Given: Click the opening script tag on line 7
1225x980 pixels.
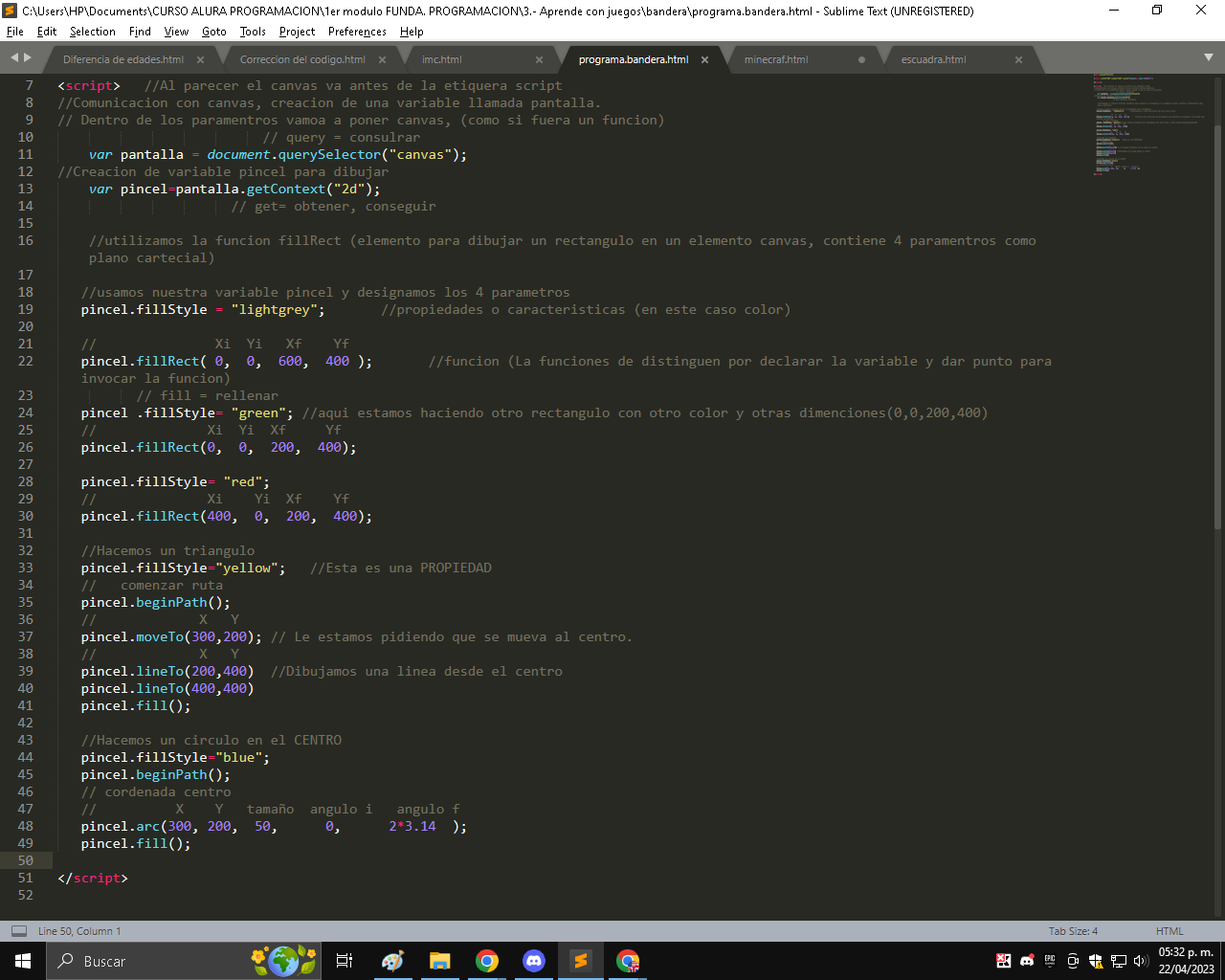Looking at the screenshot, I should pyautogui.click(x=89, y=85).
